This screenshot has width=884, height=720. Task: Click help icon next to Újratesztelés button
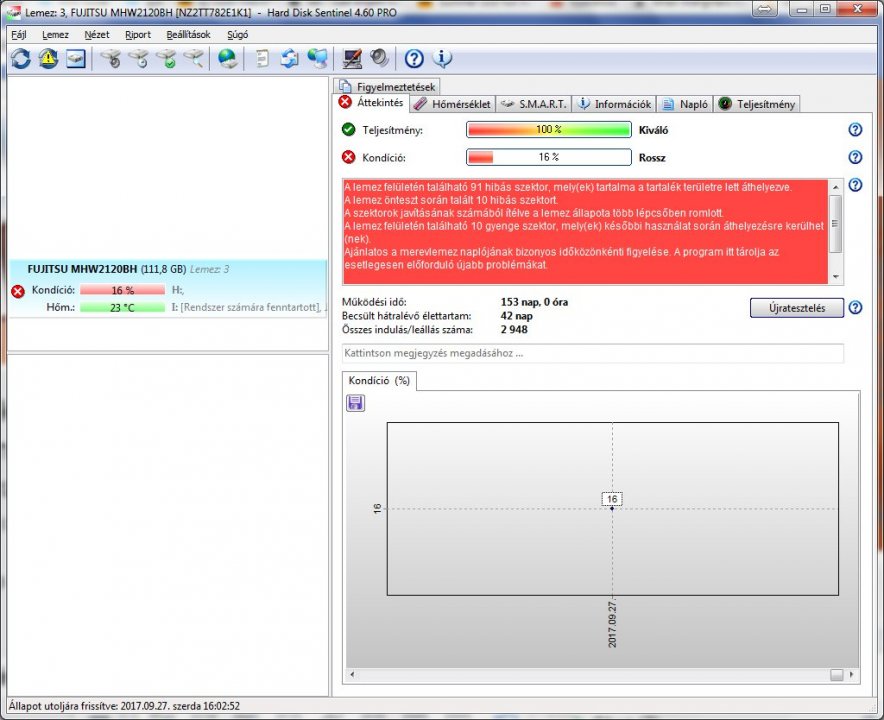click(855, 308)
